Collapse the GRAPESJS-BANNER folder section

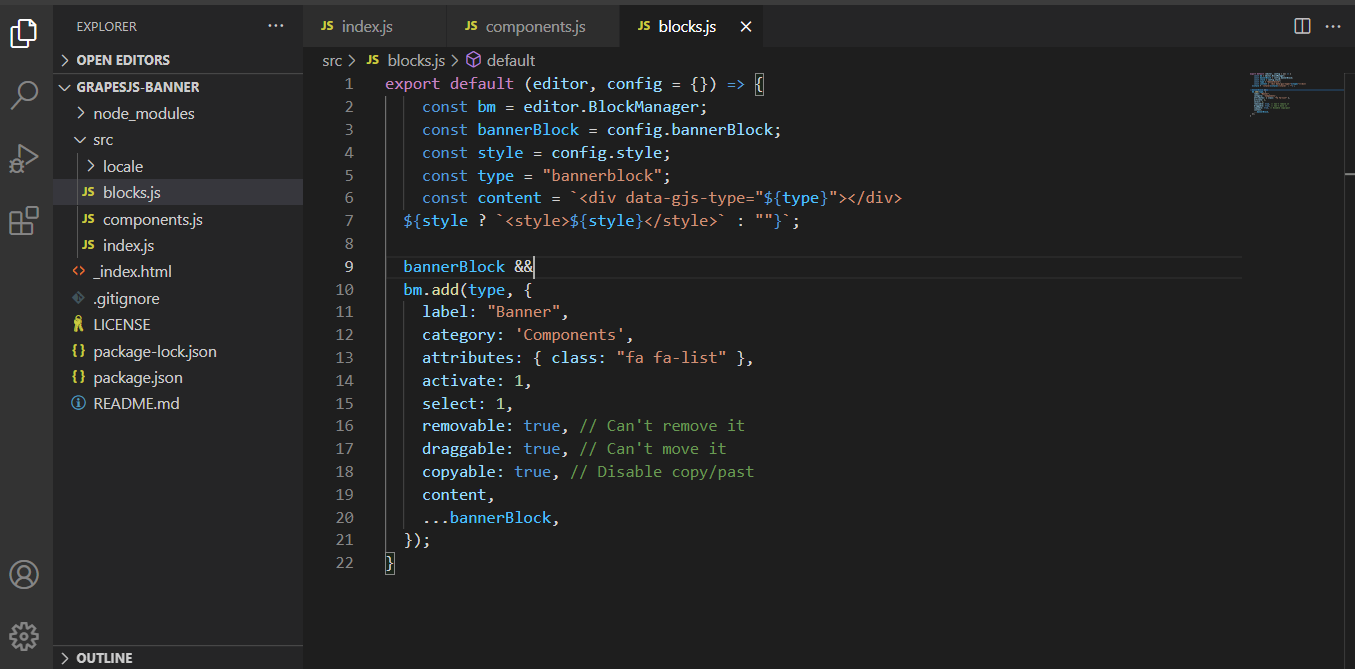pyautogui.click(x=178, y=87)
